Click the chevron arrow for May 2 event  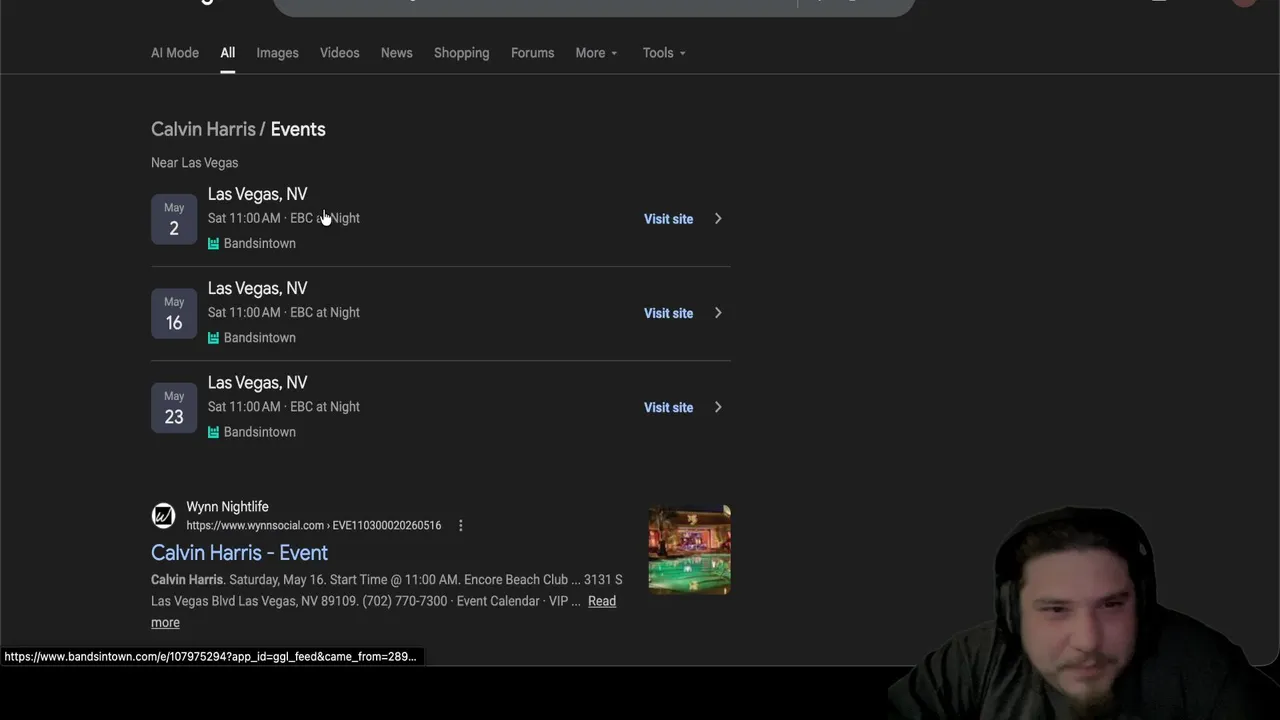click(718, 219)
